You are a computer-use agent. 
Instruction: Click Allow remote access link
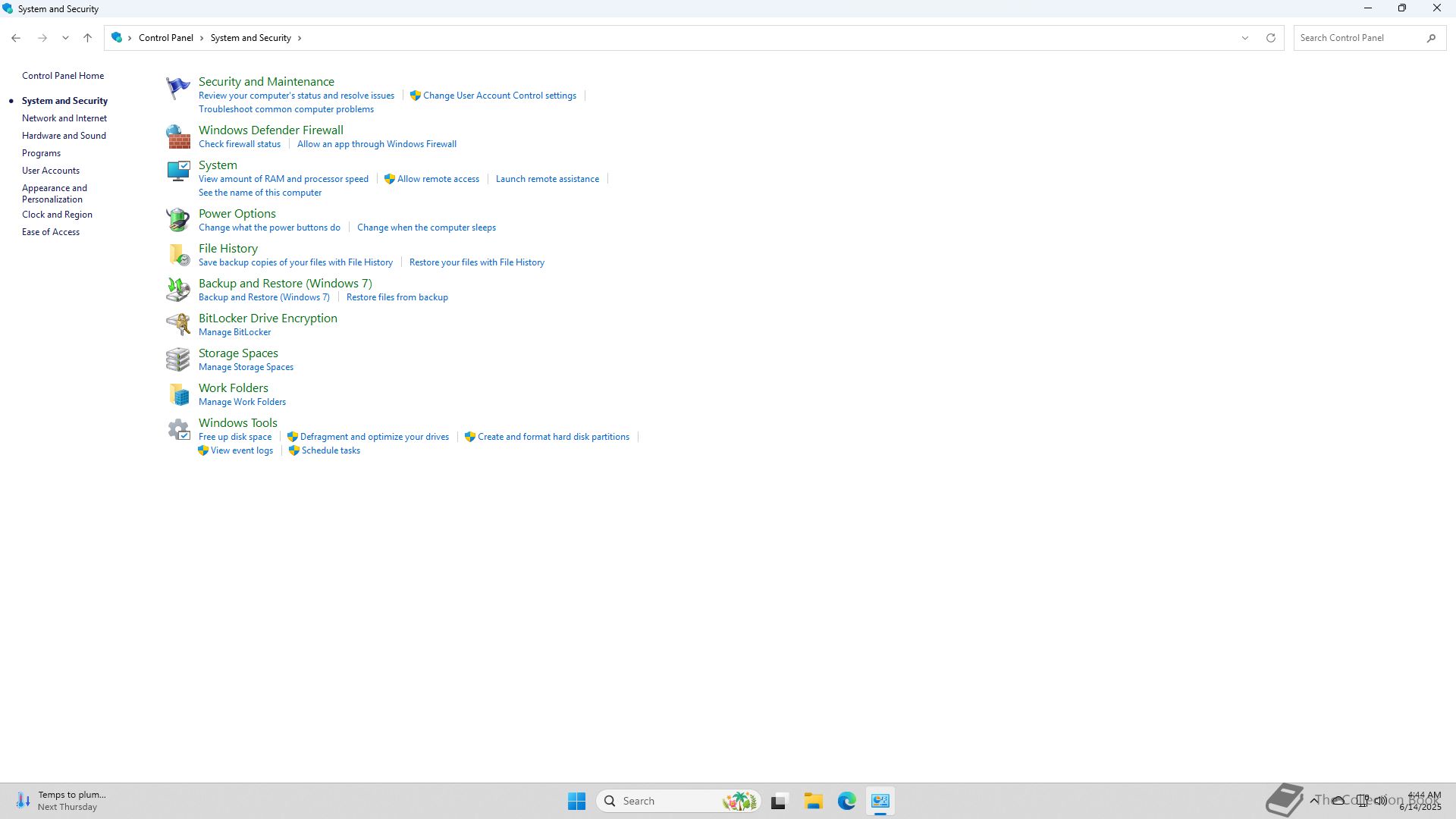click(x=438, y=179)
